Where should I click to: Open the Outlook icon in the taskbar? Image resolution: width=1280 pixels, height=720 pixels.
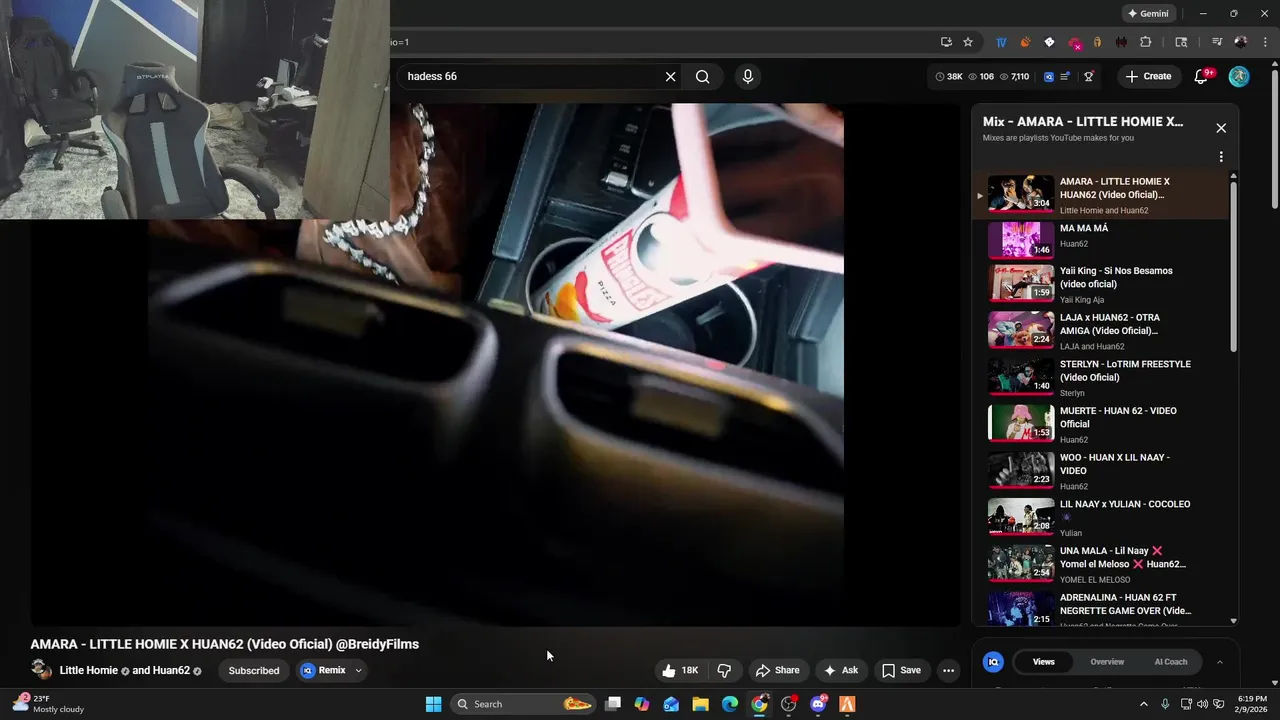pos(671,704)
